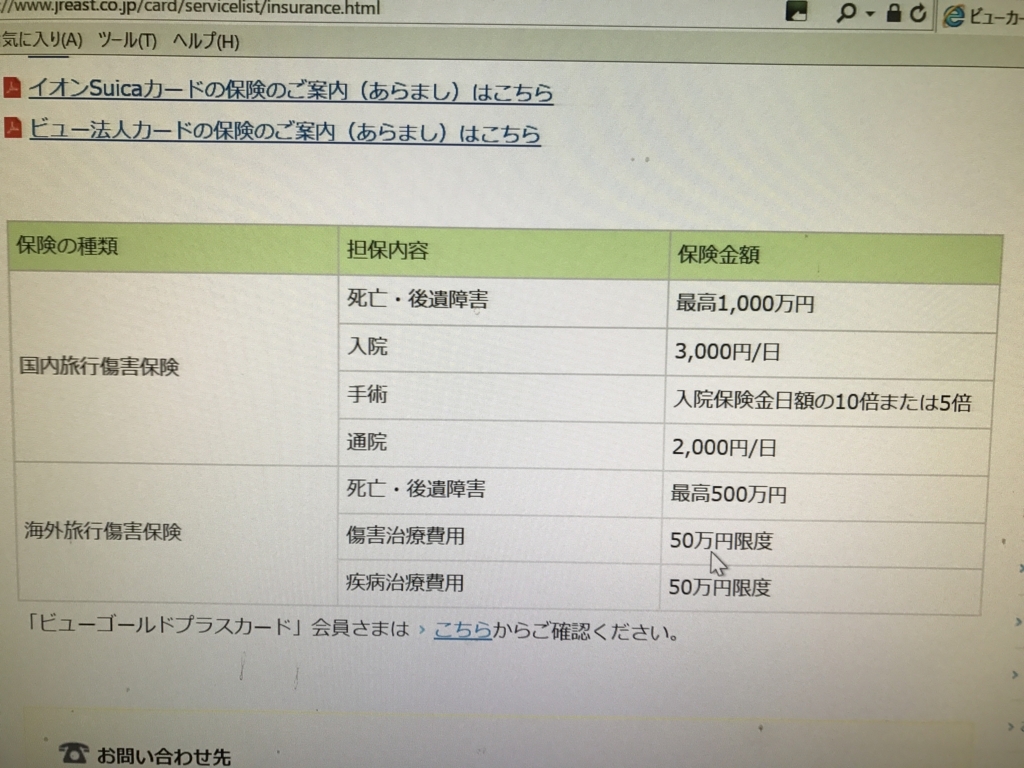Click the 入院 coverage cell
The width and height of the screenshot is (1024, 768).
502,349
